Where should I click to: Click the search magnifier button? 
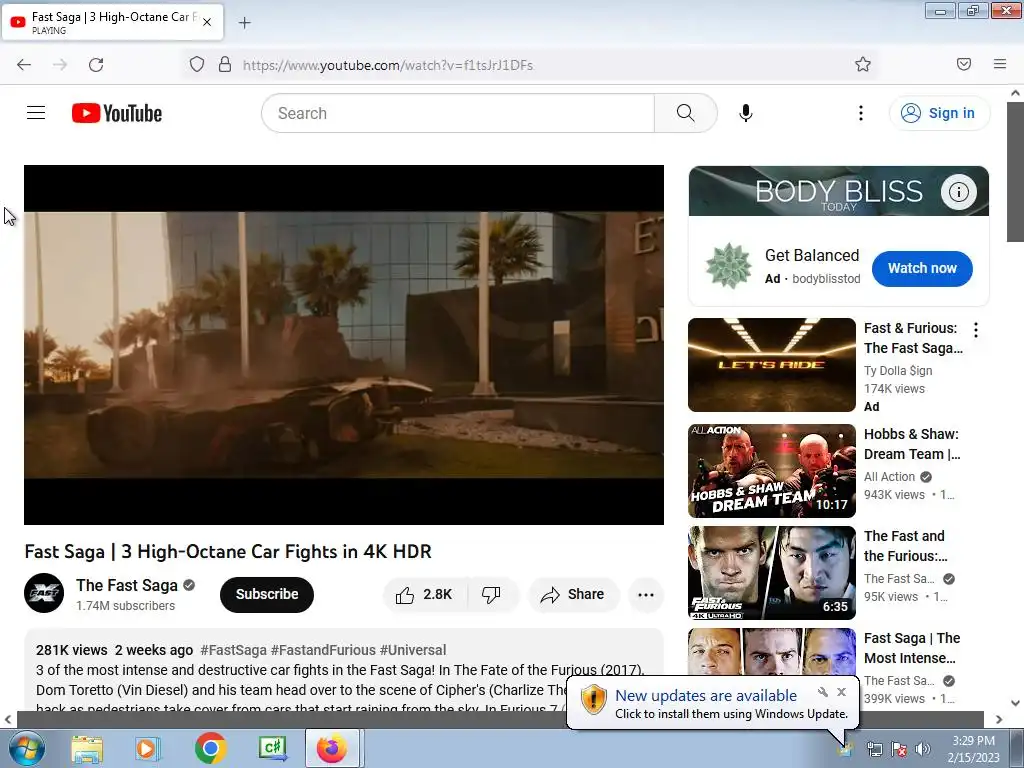pyautogui.click(x=685, y=113)
